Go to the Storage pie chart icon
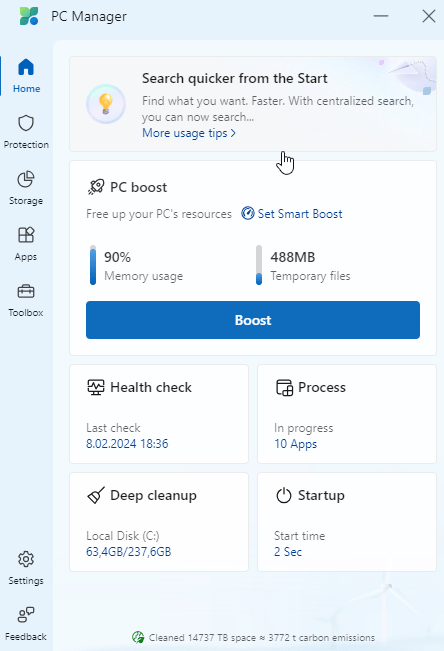The width and height of the screenshot is (444, 651). click(x=26, y=179)
